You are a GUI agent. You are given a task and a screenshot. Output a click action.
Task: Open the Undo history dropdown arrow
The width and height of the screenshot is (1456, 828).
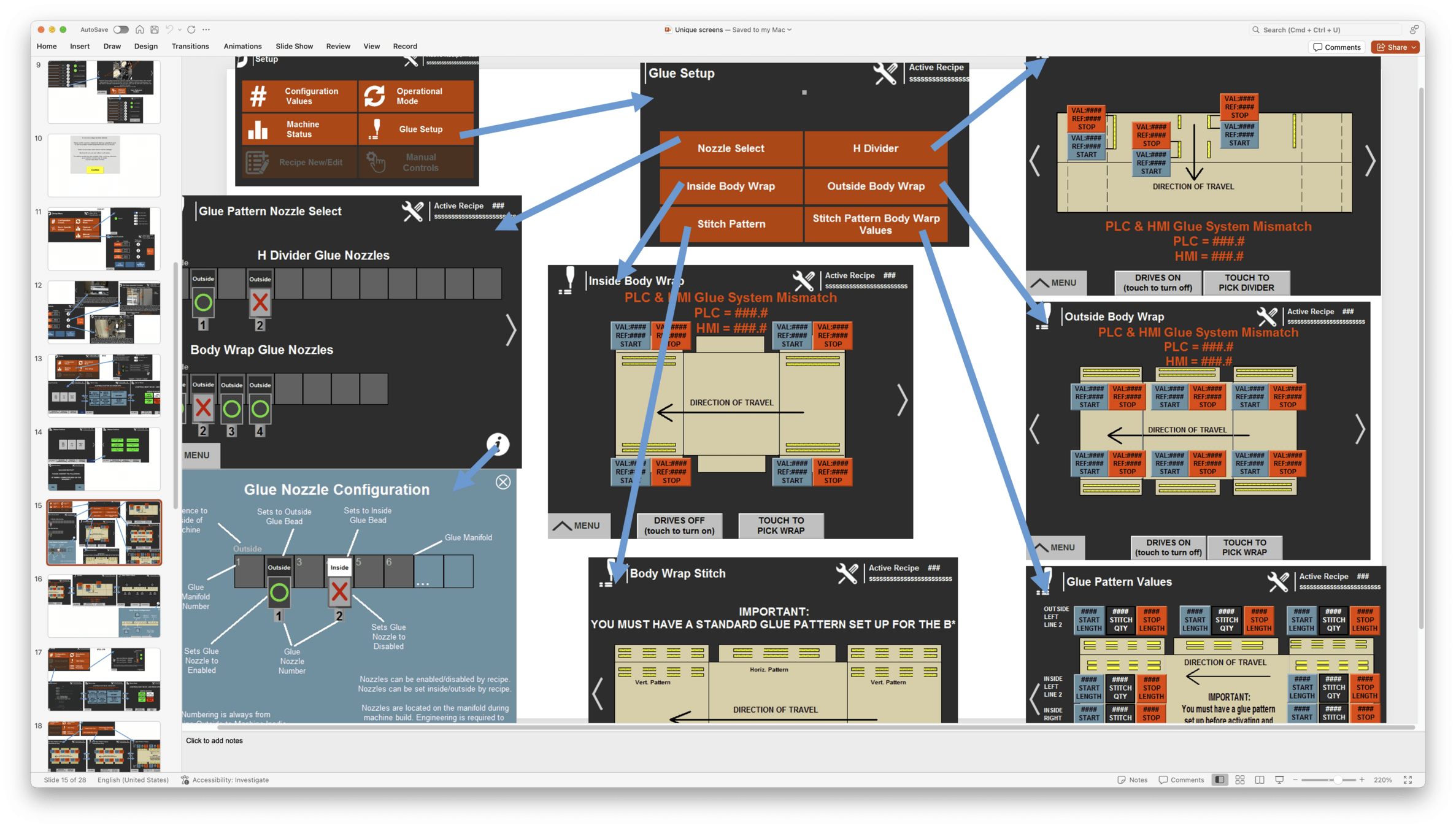(x=179, y=29)
